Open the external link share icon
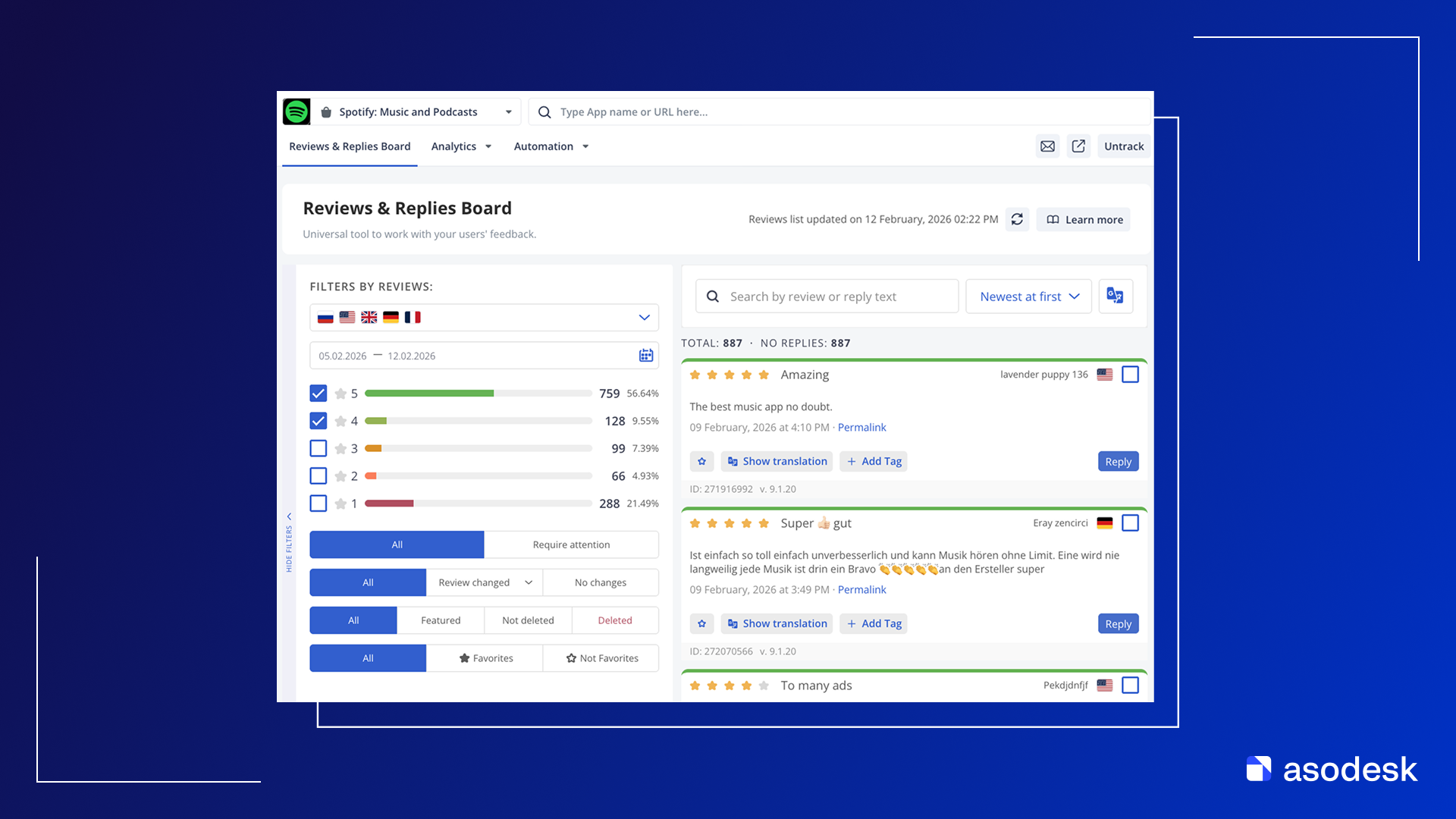The image size is (1456, 819). [x=1078, y=146]
